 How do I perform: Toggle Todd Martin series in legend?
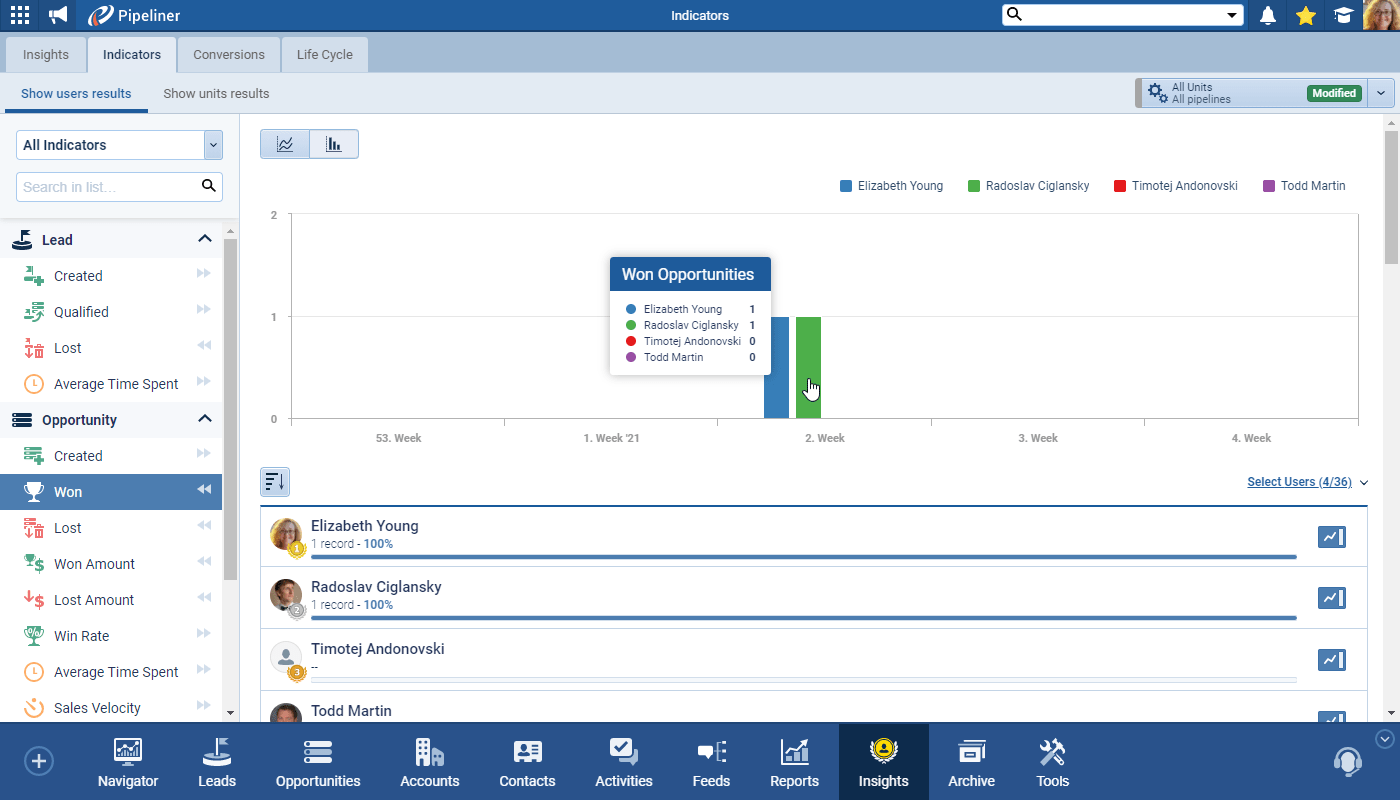coord(1304,186)
